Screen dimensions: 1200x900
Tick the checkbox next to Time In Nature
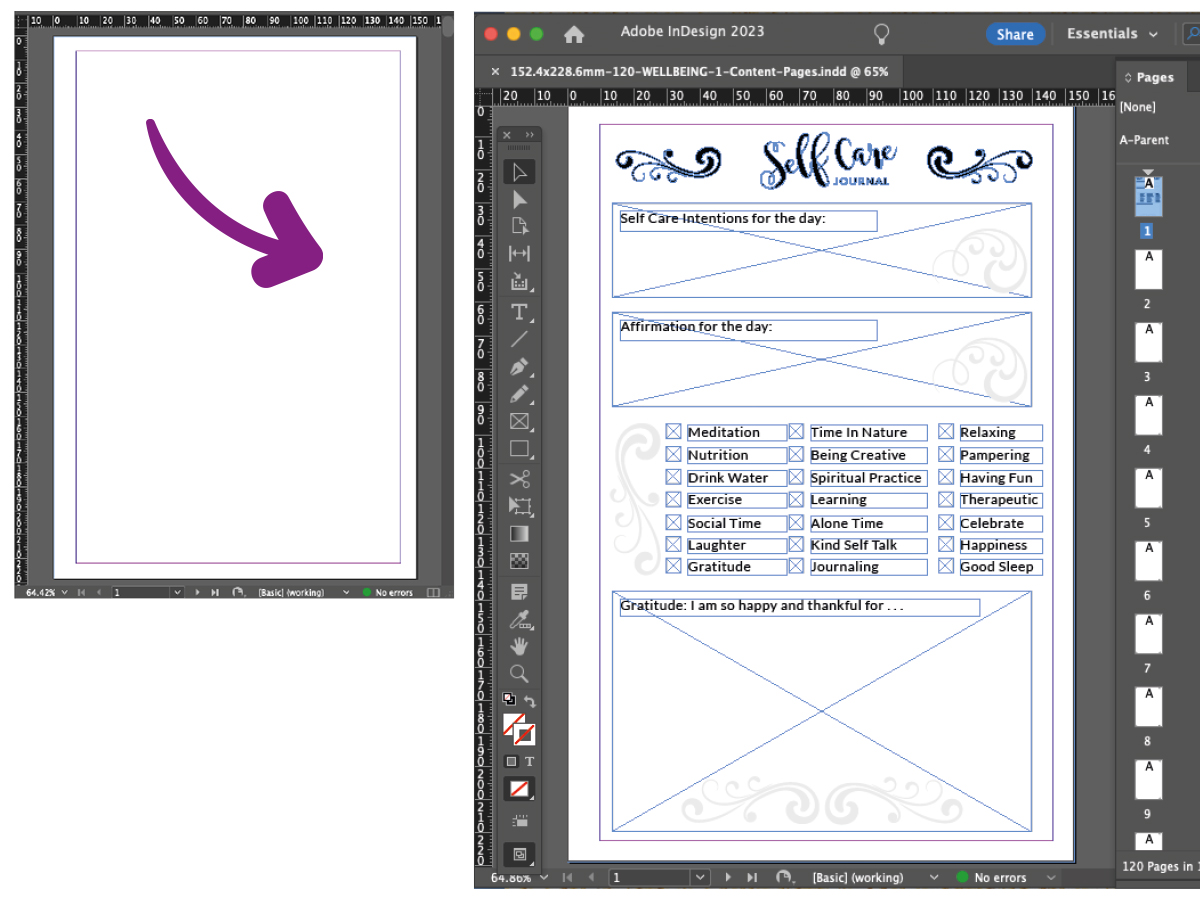796,432
